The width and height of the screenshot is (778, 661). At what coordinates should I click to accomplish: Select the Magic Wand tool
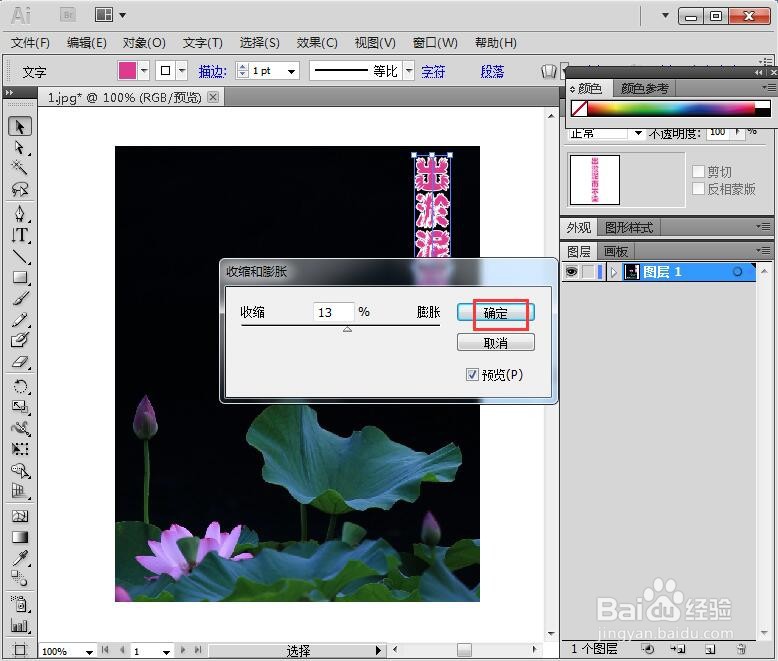(20, 168)
